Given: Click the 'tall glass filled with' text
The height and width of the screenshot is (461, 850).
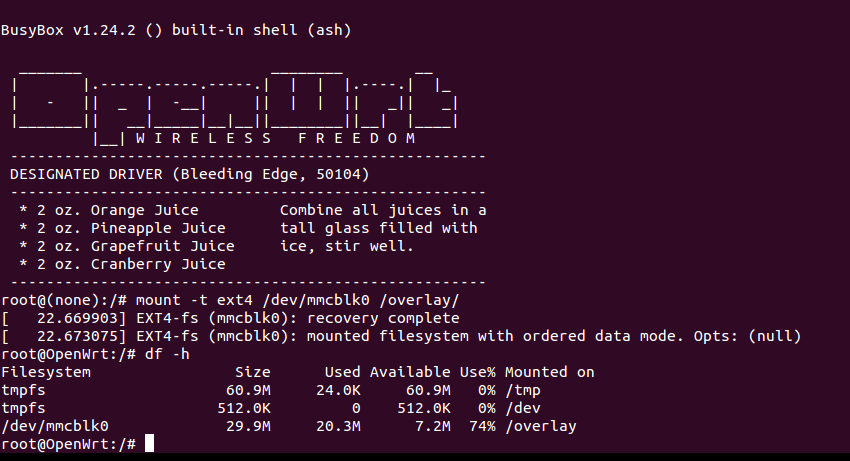Looking at the screenshot, I should [x=379, y=228].
